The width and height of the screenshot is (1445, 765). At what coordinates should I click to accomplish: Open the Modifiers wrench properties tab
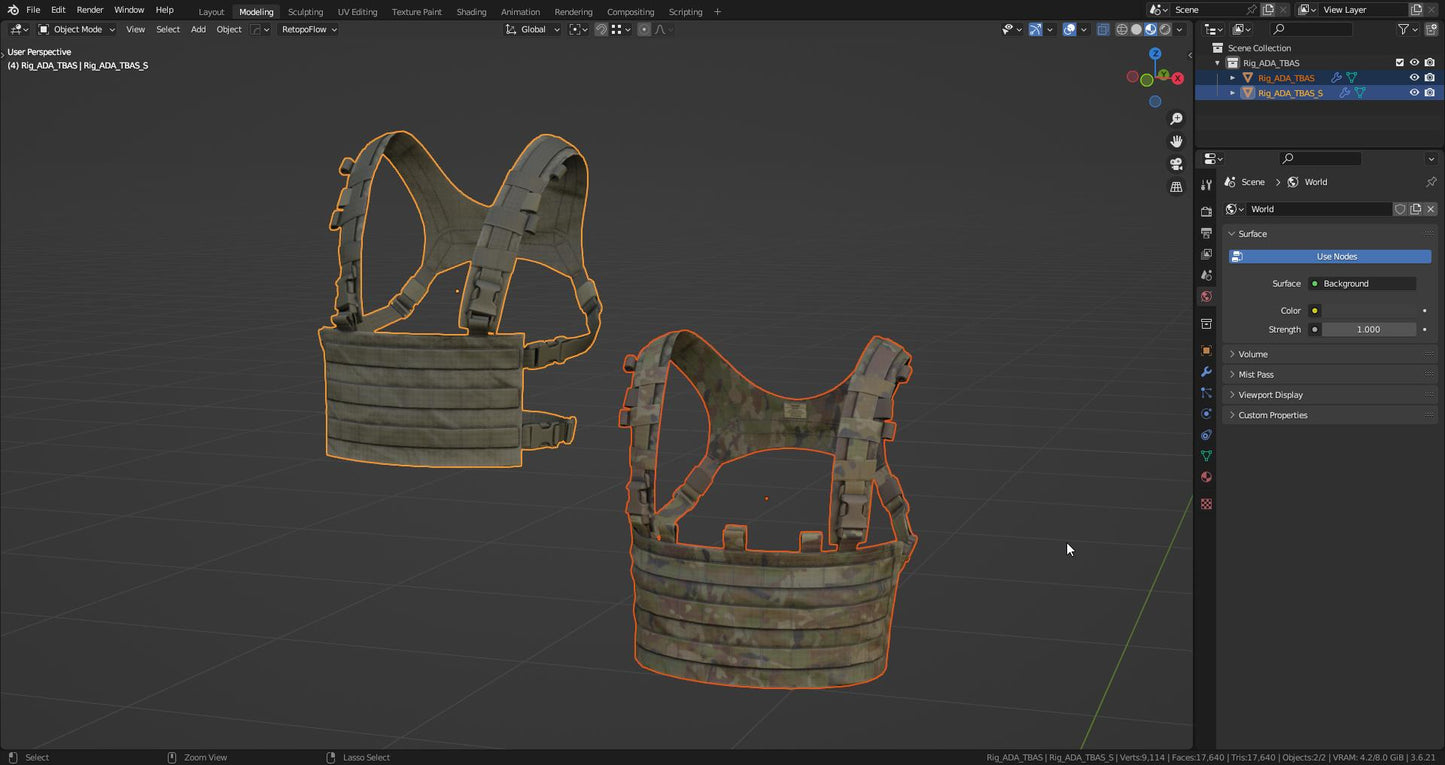[1206, 372]
